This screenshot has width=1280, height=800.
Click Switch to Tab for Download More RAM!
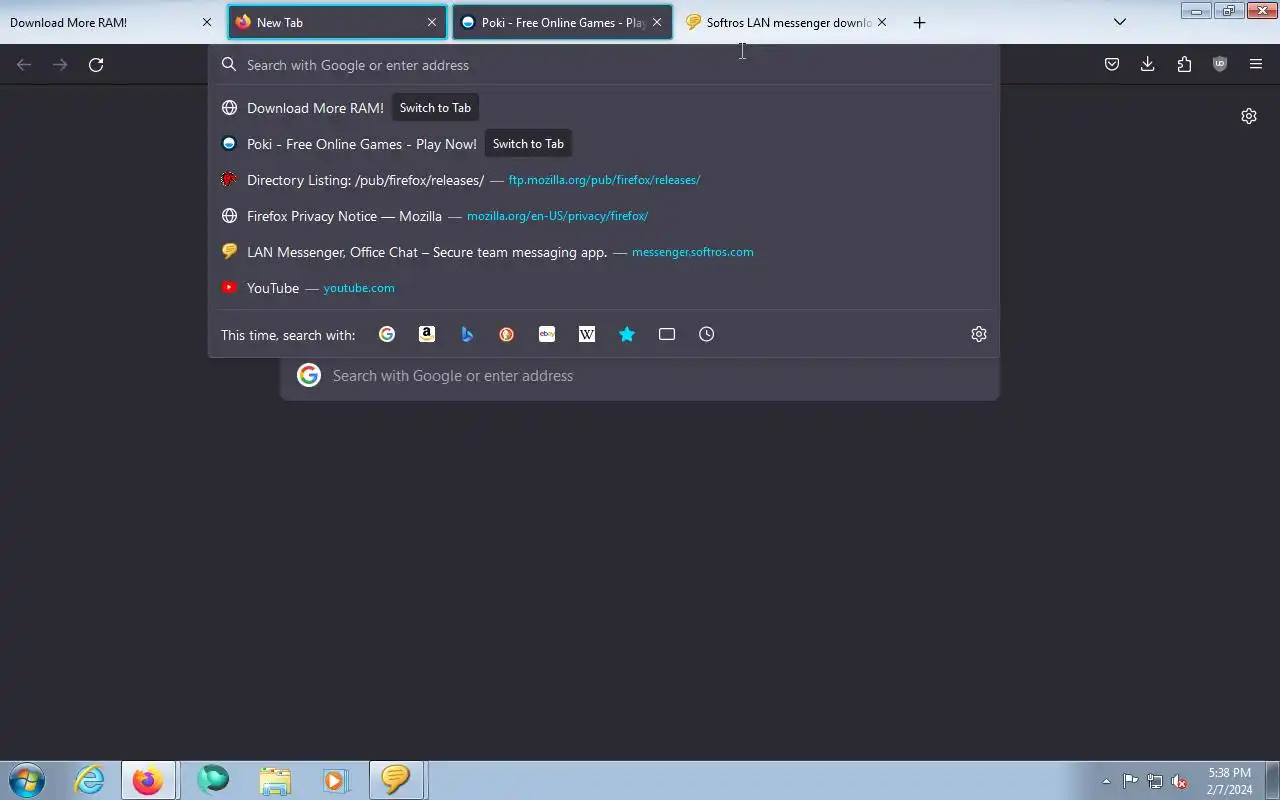click(x=435, y=108)
